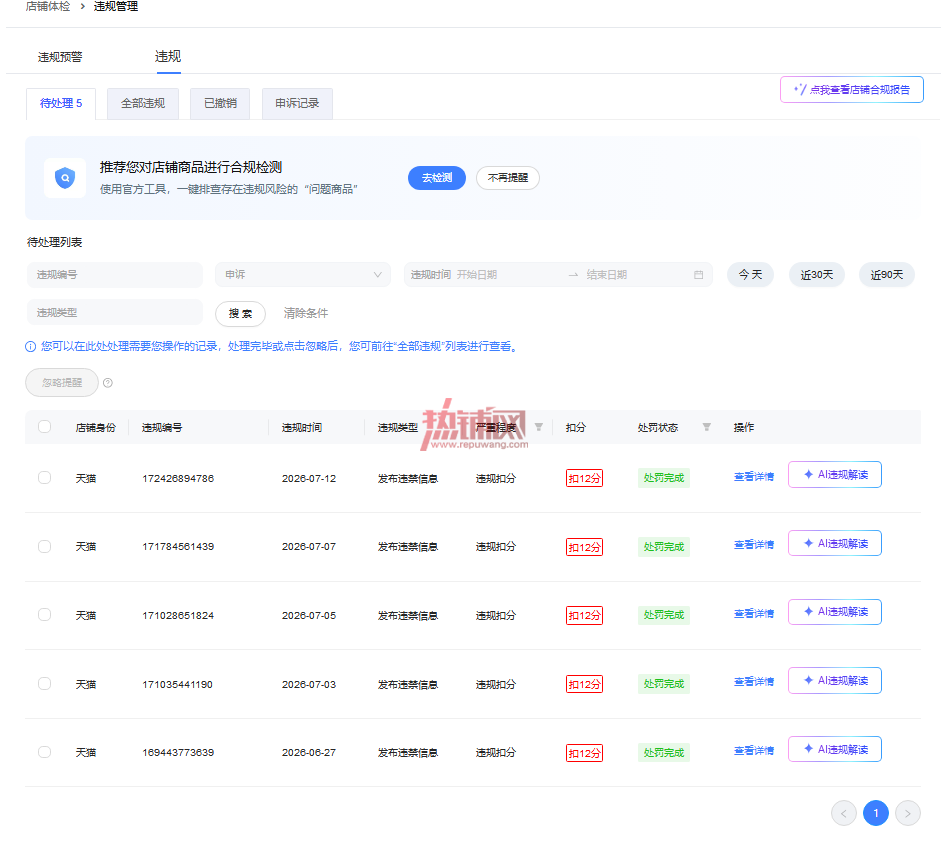Click AI违规解读 for 172426894786
Screen dimensions: 948x850
[835, 475]
